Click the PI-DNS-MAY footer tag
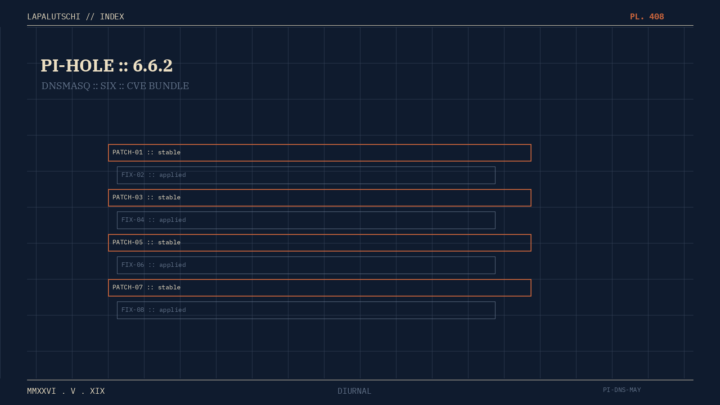 coord(622,390)
